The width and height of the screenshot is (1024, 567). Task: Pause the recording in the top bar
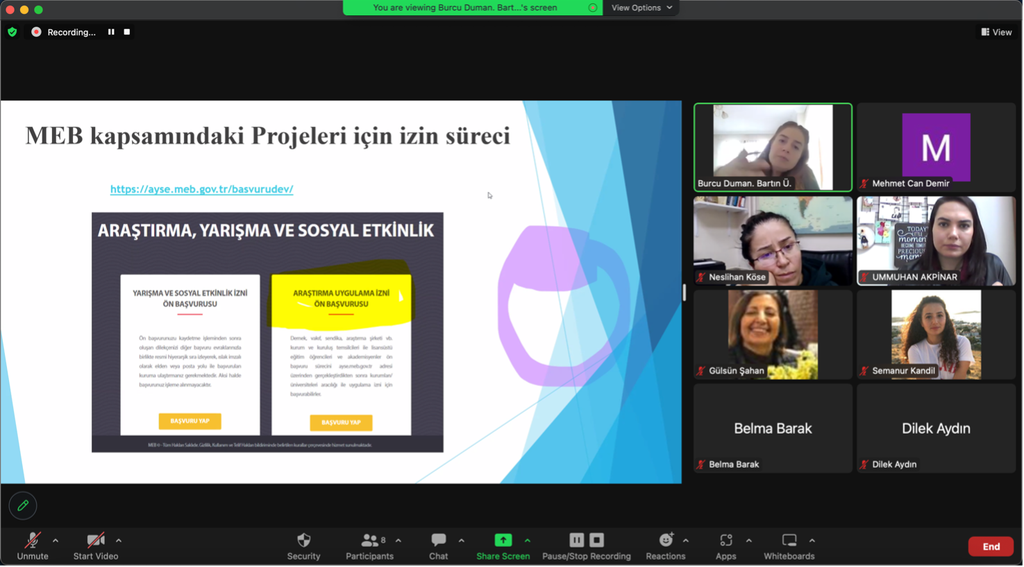[x=111, y=32]
